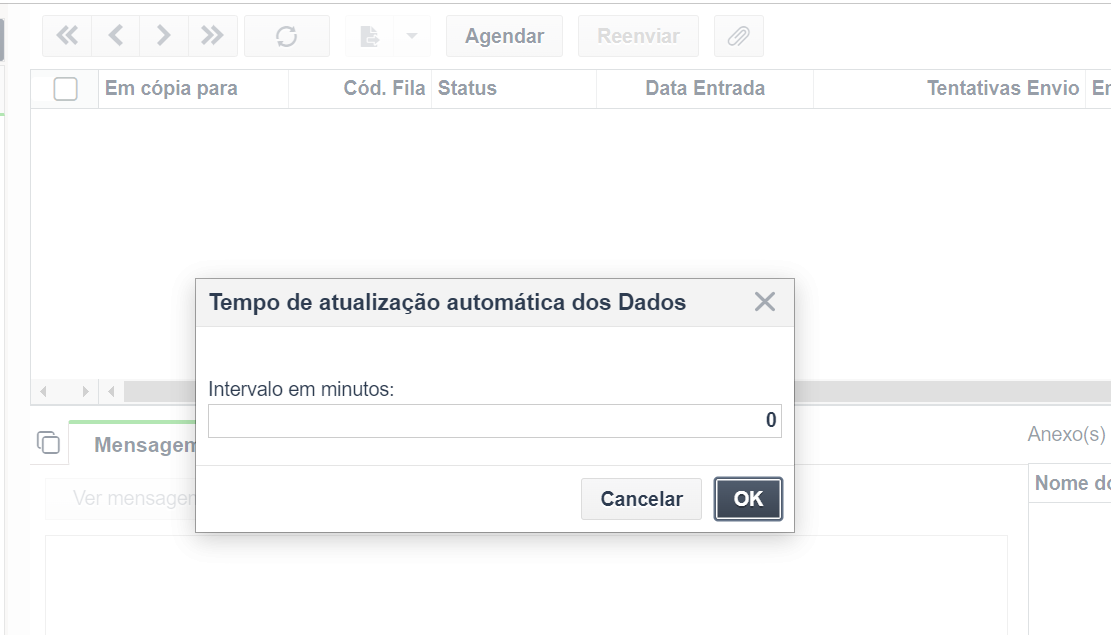
Task: Focus the Intervalo em minutos field
Action: [495, 420]
